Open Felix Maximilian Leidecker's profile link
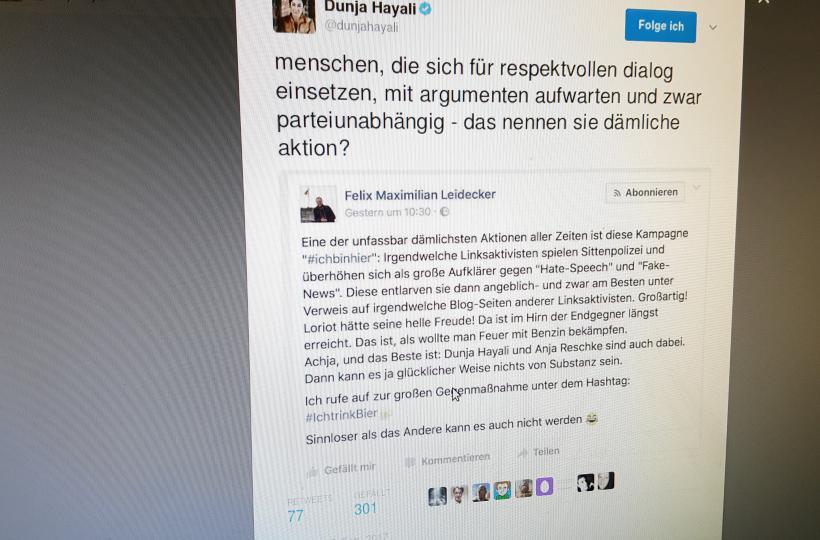The width and height of the screenshot is (820, 540). 420,195
